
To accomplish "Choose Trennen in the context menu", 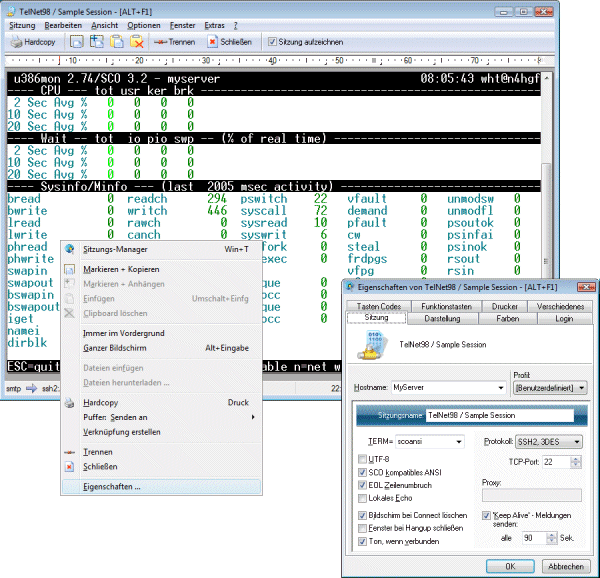I will click(161, 452).
